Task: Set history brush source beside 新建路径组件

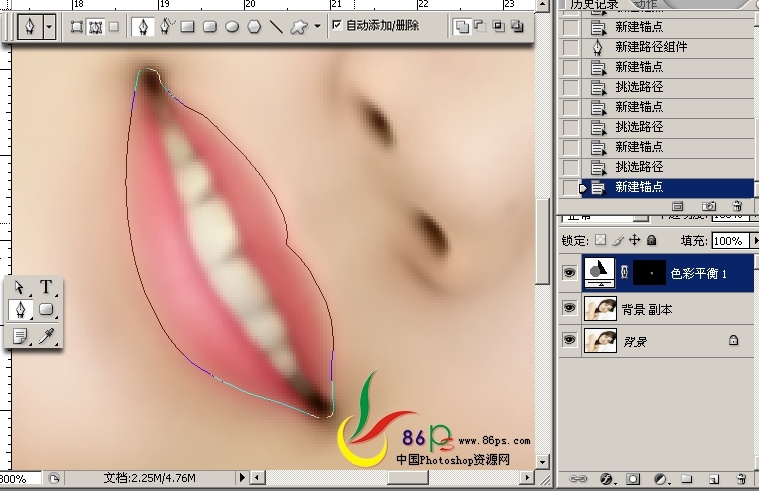Action: coord(570,47)
